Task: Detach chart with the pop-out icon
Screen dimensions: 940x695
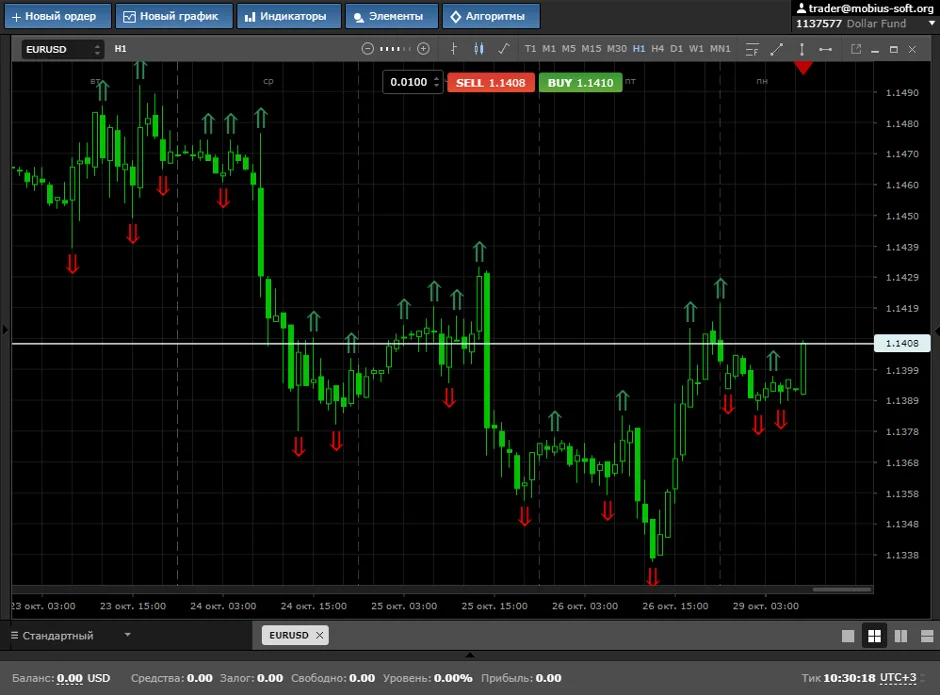Action: click(x=856, y=49)
